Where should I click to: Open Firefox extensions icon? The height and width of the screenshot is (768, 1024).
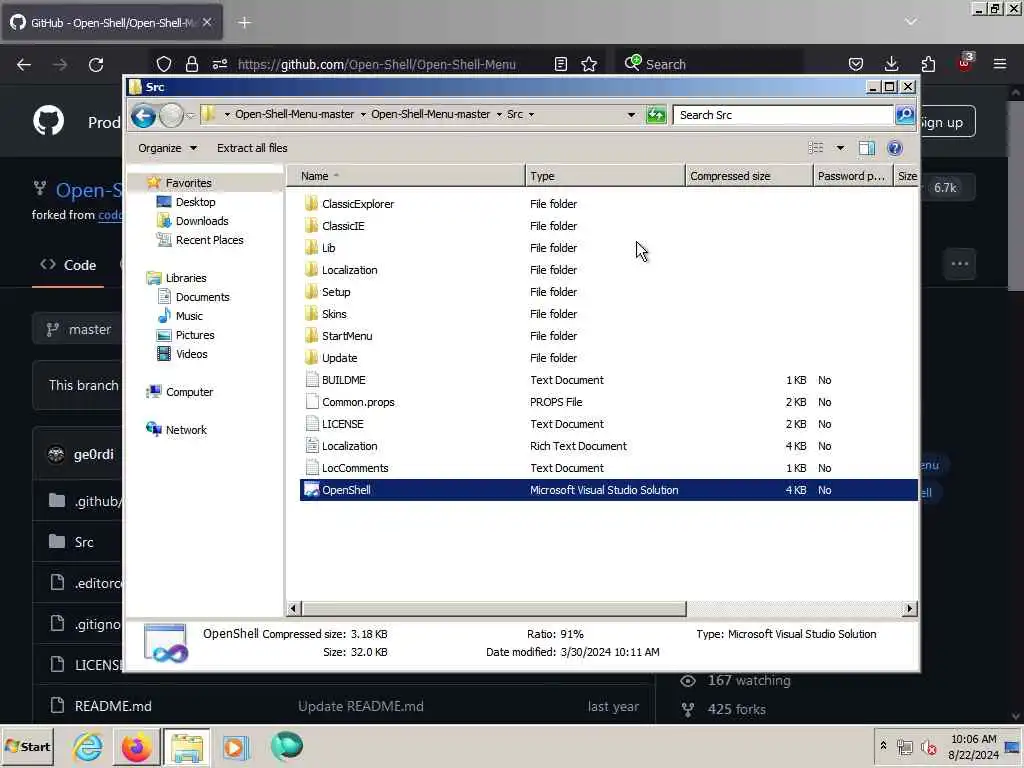(x=928, y=64)
